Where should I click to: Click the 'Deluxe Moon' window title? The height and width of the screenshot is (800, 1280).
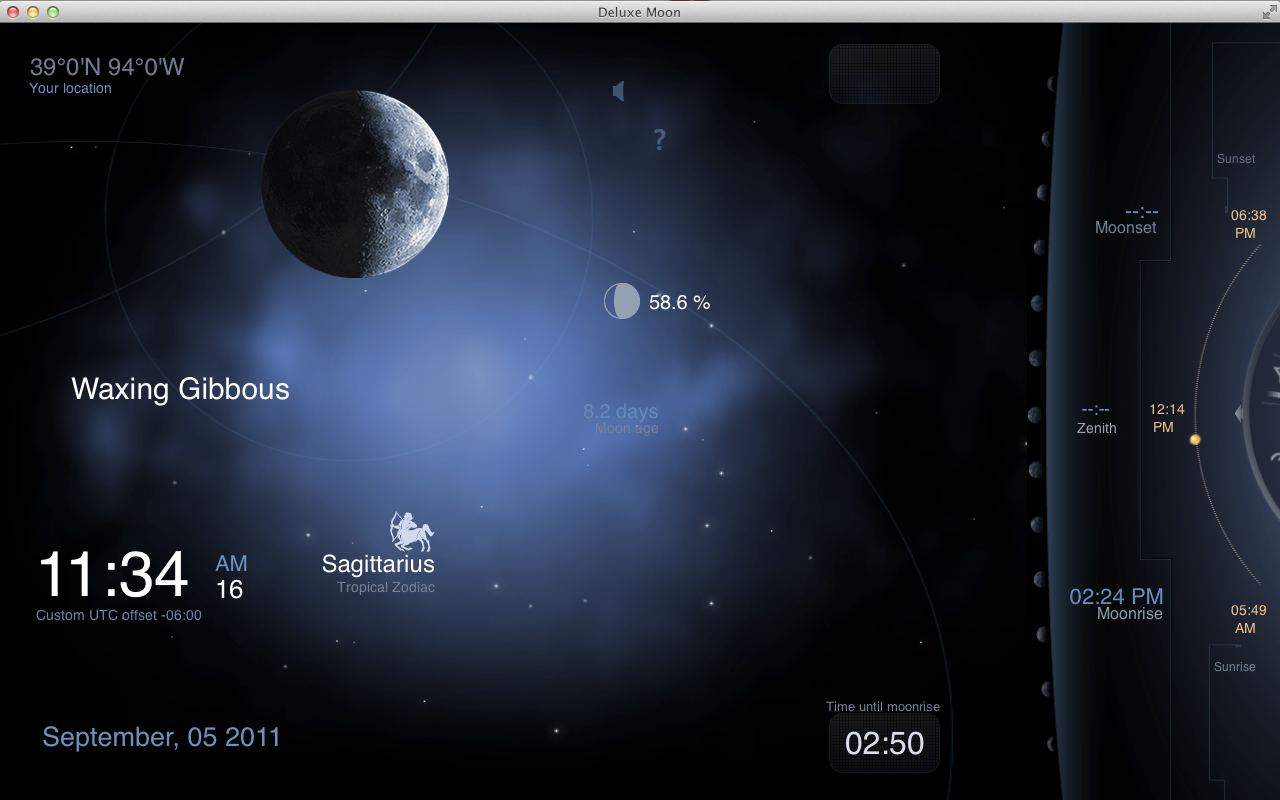click(639, 12)
